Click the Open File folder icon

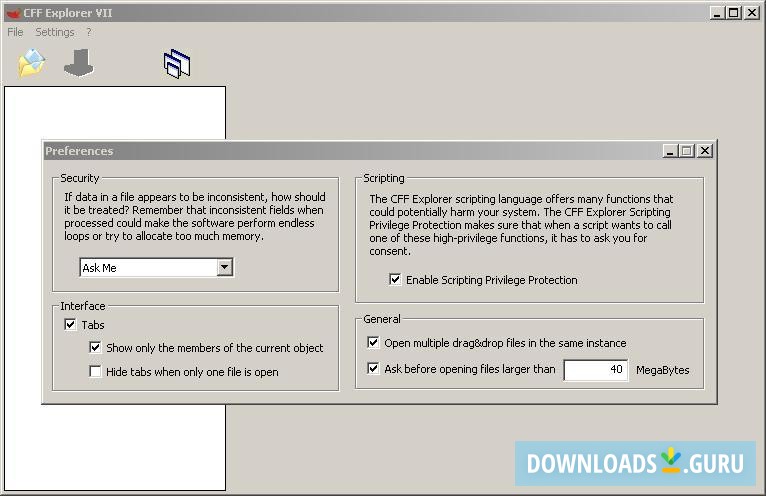pos(32,63)
